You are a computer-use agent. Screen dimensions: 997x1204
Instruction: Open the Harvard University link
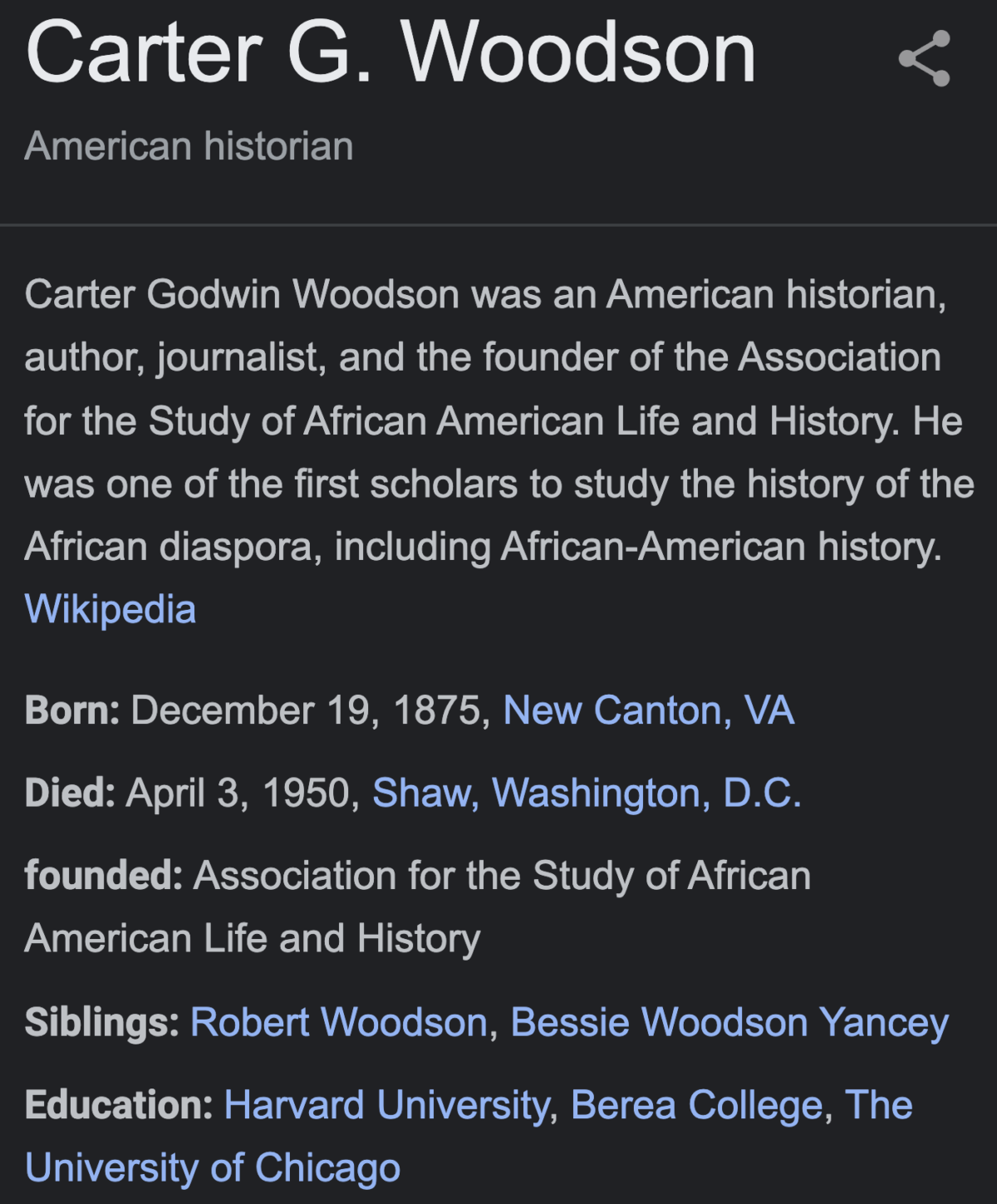click(x=387, y=1105)
